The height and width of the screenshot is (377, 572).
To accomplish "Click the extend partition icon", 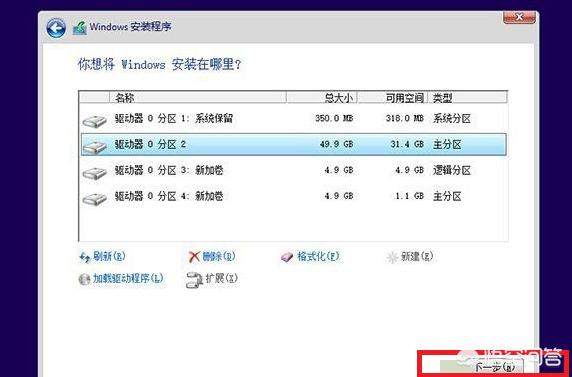I will point(194,280).
